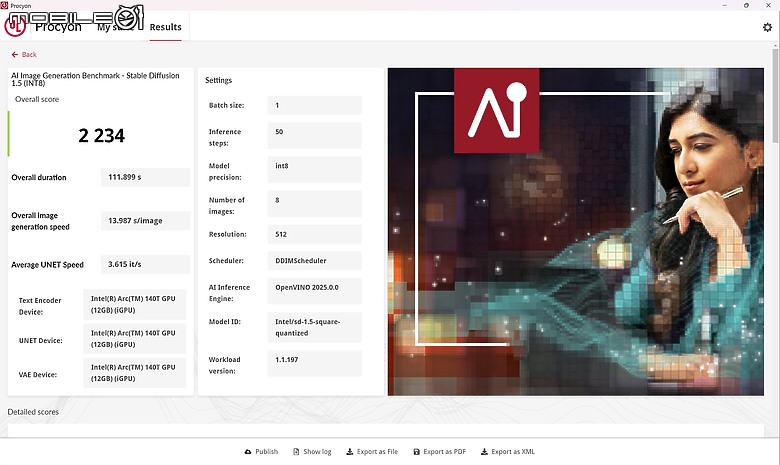
Task: Close the Procyon window
Action: coord(768,5)
